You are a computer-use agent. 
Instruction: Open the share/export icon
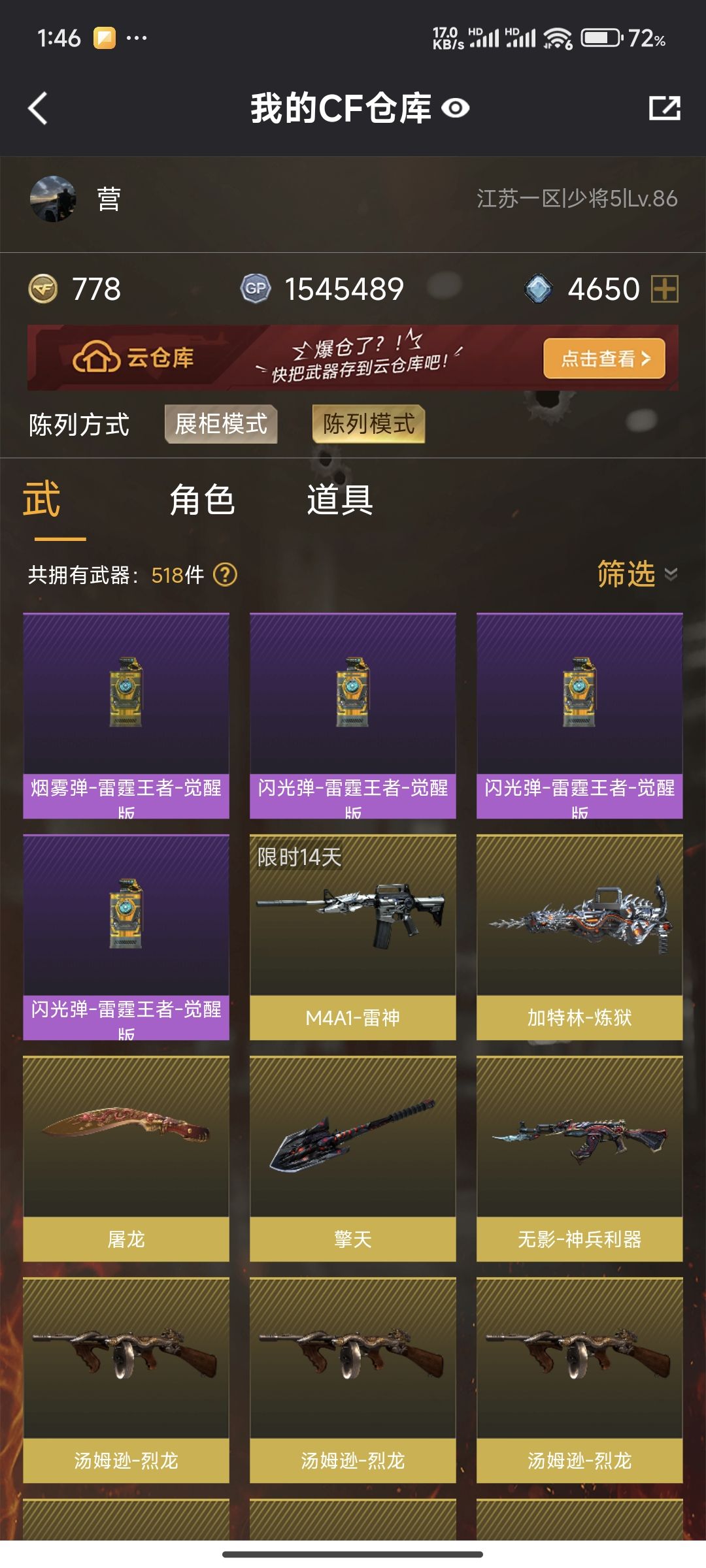coord(665,108)
